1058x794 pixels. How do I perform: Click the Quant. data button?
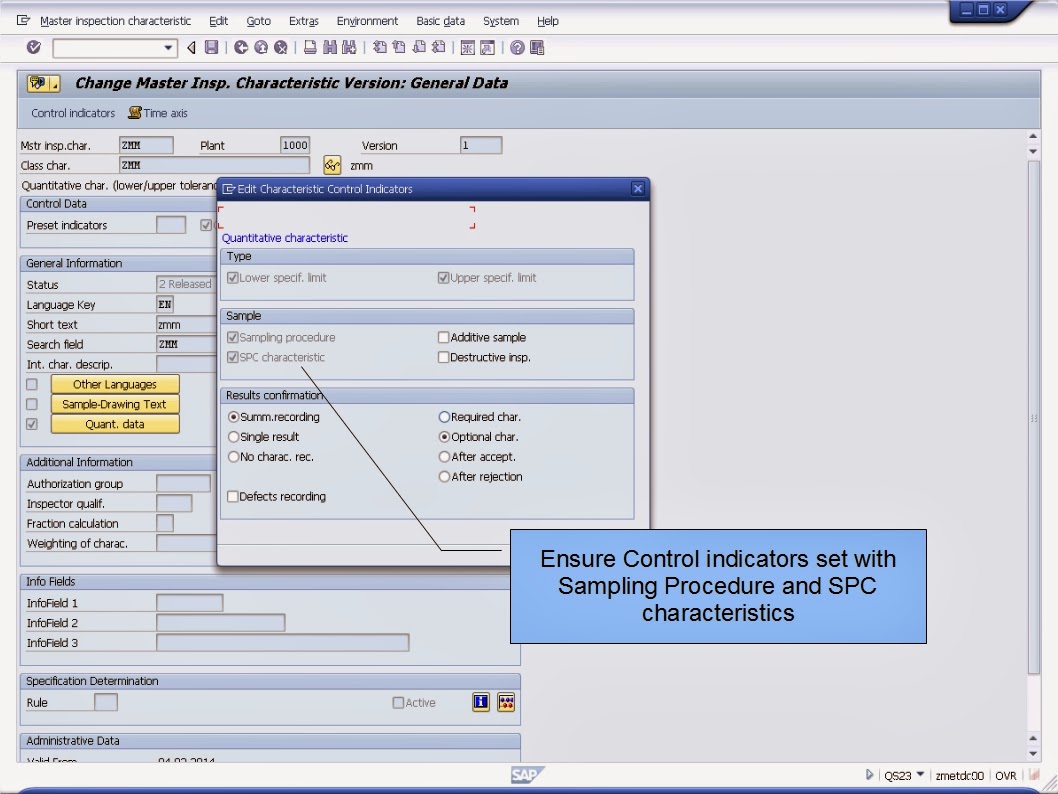(113, 423)
